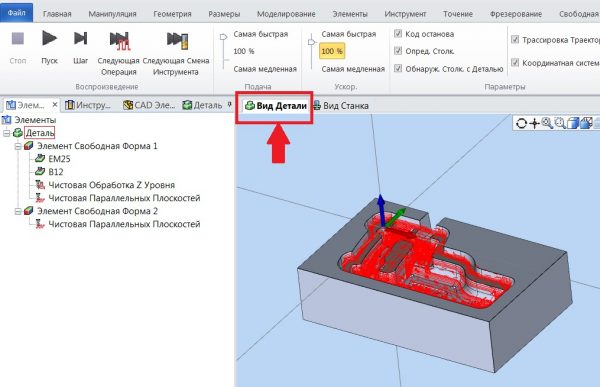Select the B12 tree row
Screen dimensions: 600x387
[x=49, y=171]
